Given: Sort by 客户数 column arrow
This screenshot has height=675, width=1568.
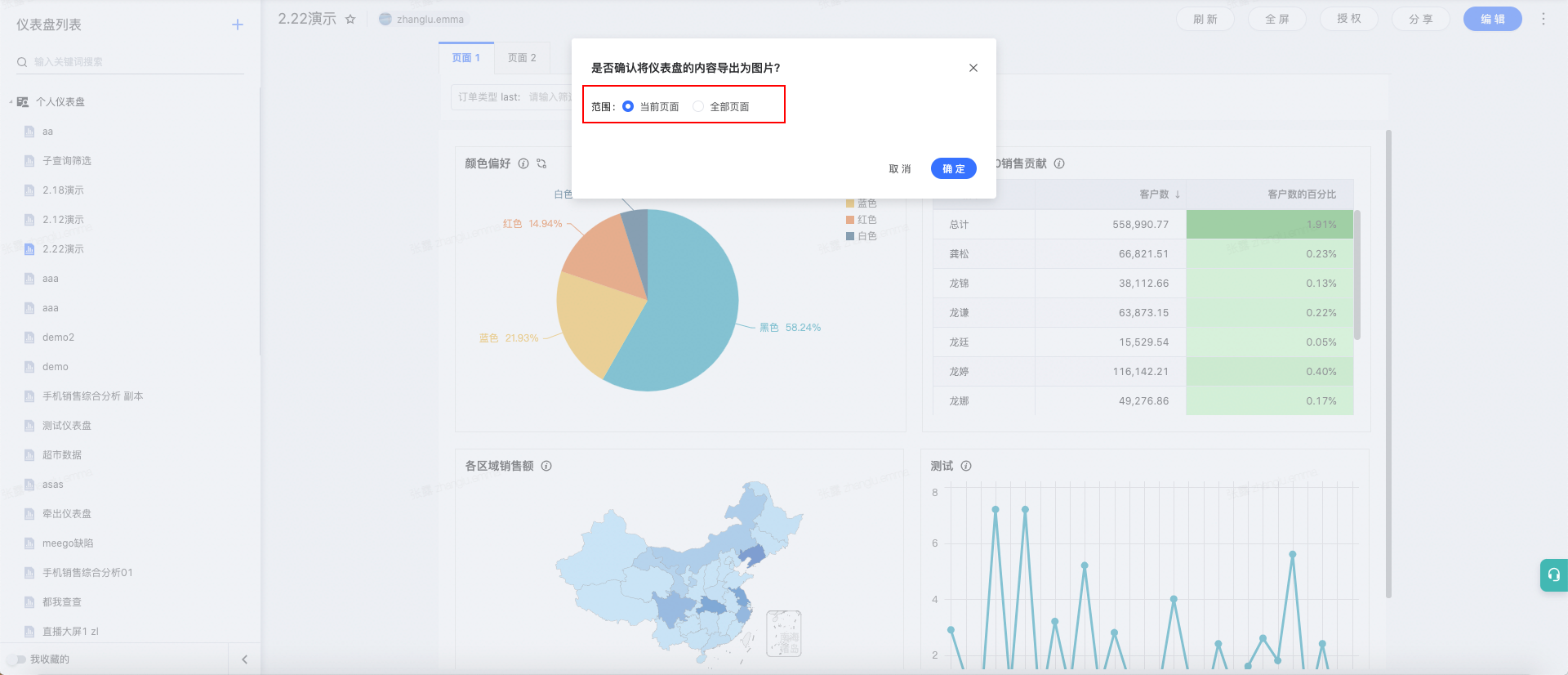Looking at the screenshot, I should 1178,194.
